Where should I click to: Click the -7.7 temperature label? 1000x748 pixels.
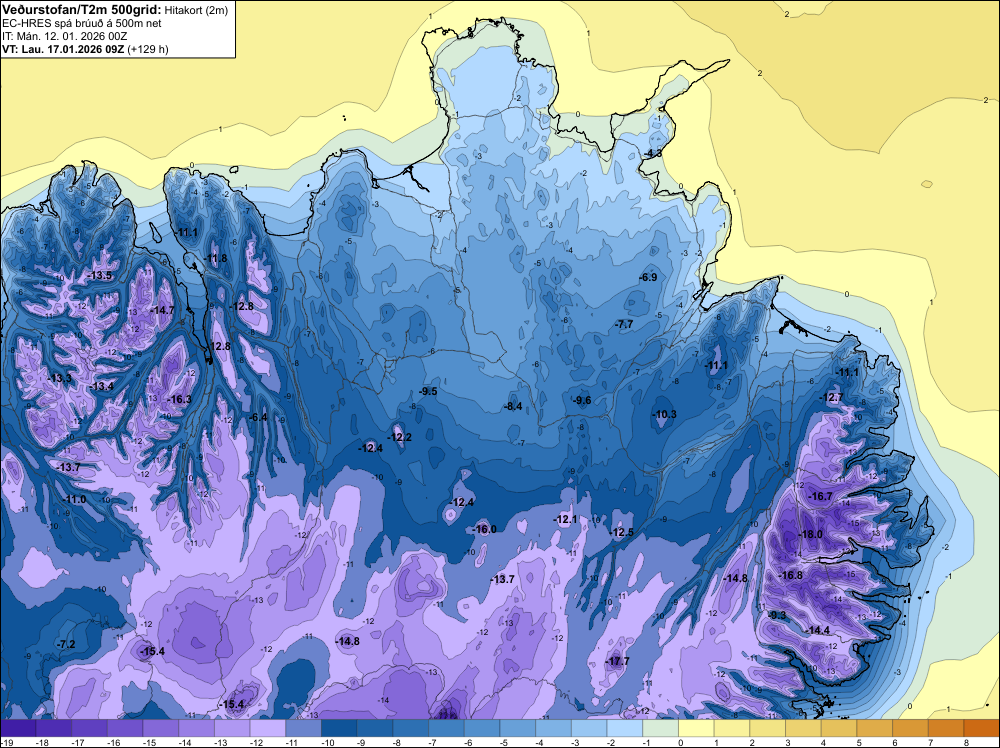[x=624, y=324]
